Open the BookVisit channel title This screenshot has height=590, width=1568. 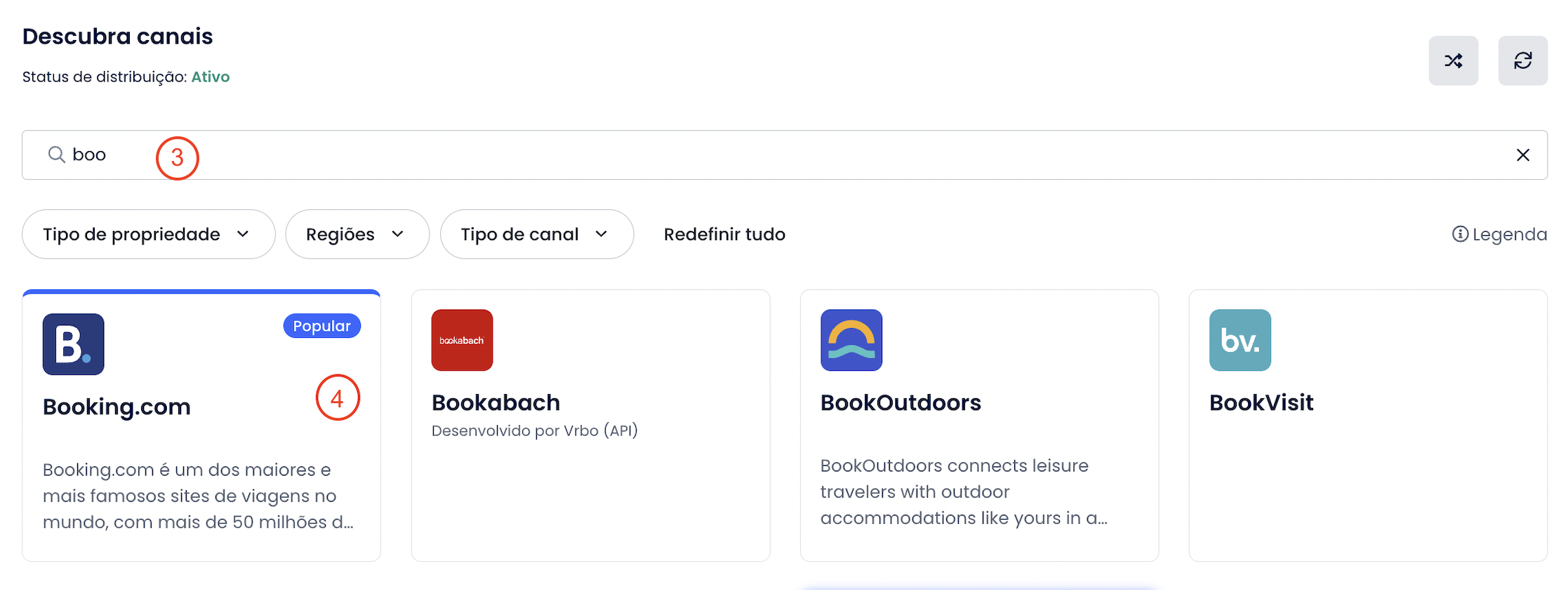tap(1261, 402)
